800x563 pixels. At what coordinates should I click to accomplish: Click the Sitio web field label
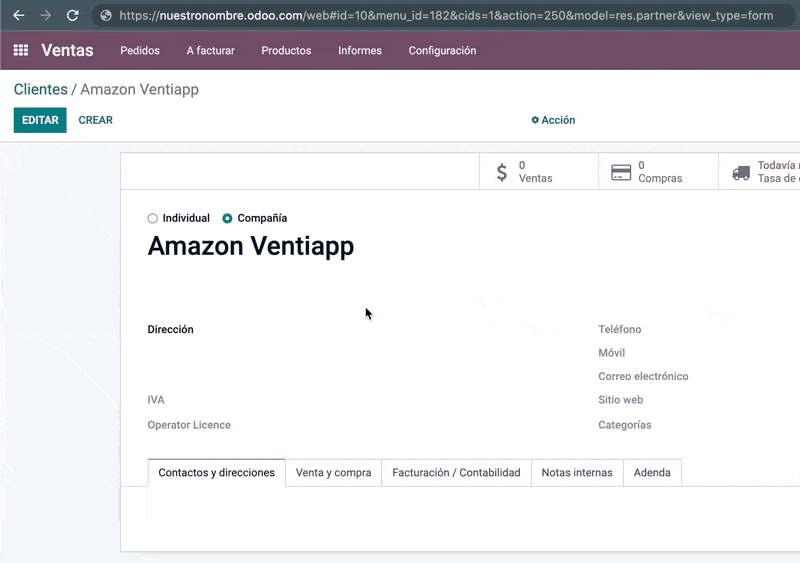pos(620,400)
